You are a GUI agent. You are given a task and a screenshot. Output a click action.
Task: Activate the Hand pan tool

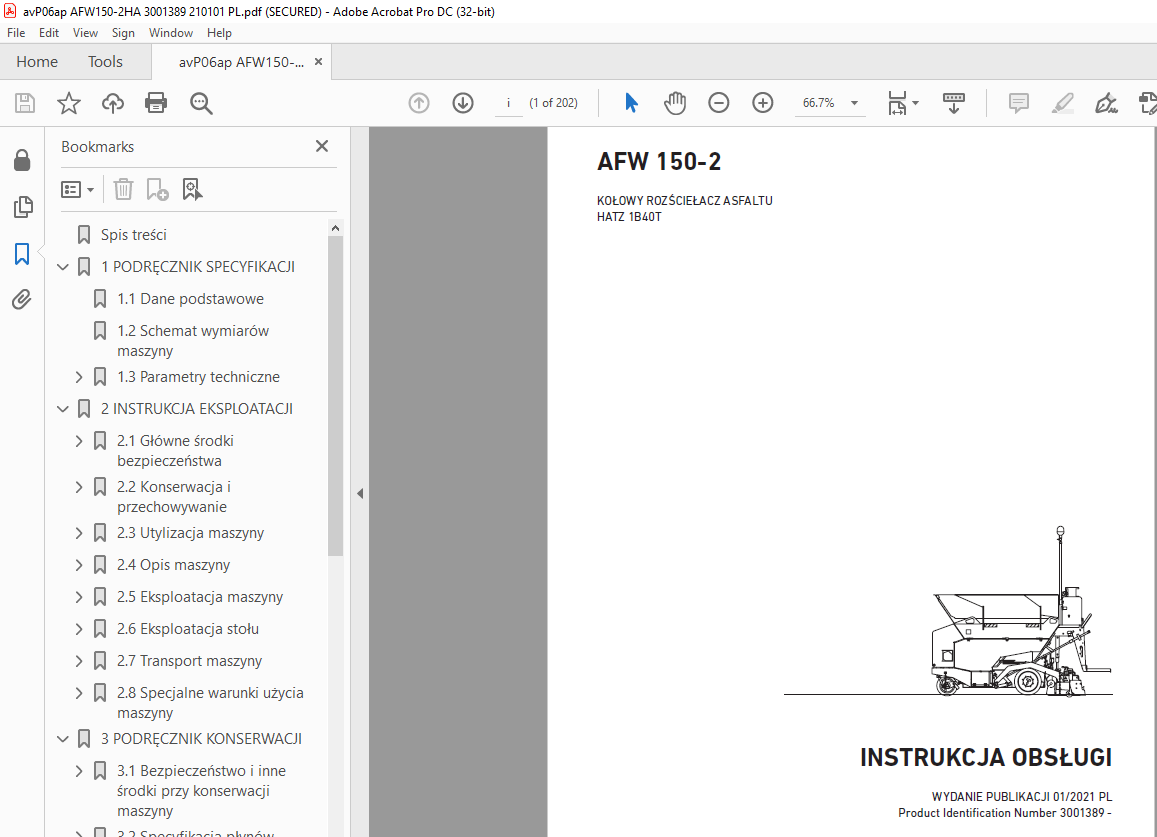[674, 103]
